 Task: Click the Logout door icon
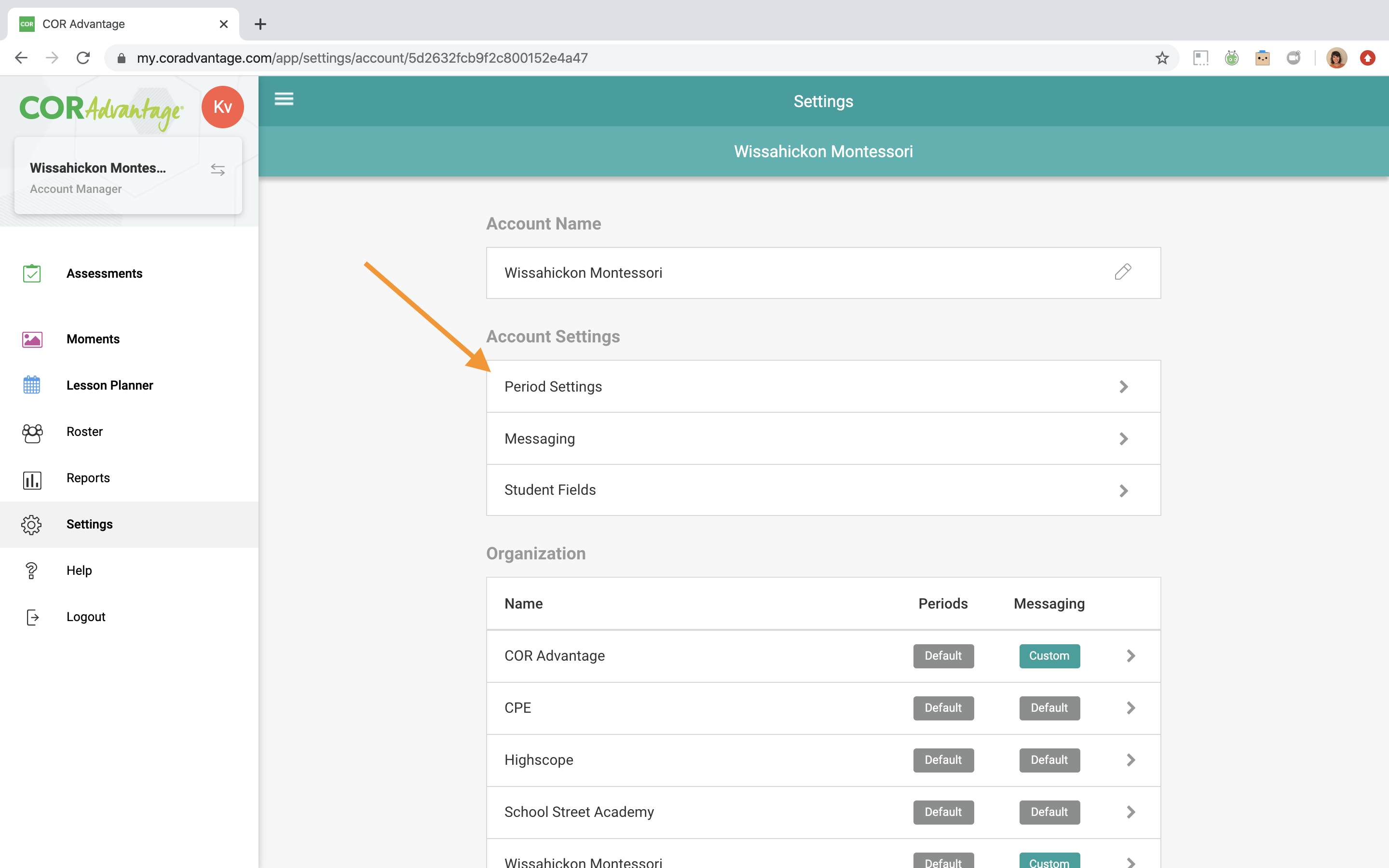tap(33, 617)
